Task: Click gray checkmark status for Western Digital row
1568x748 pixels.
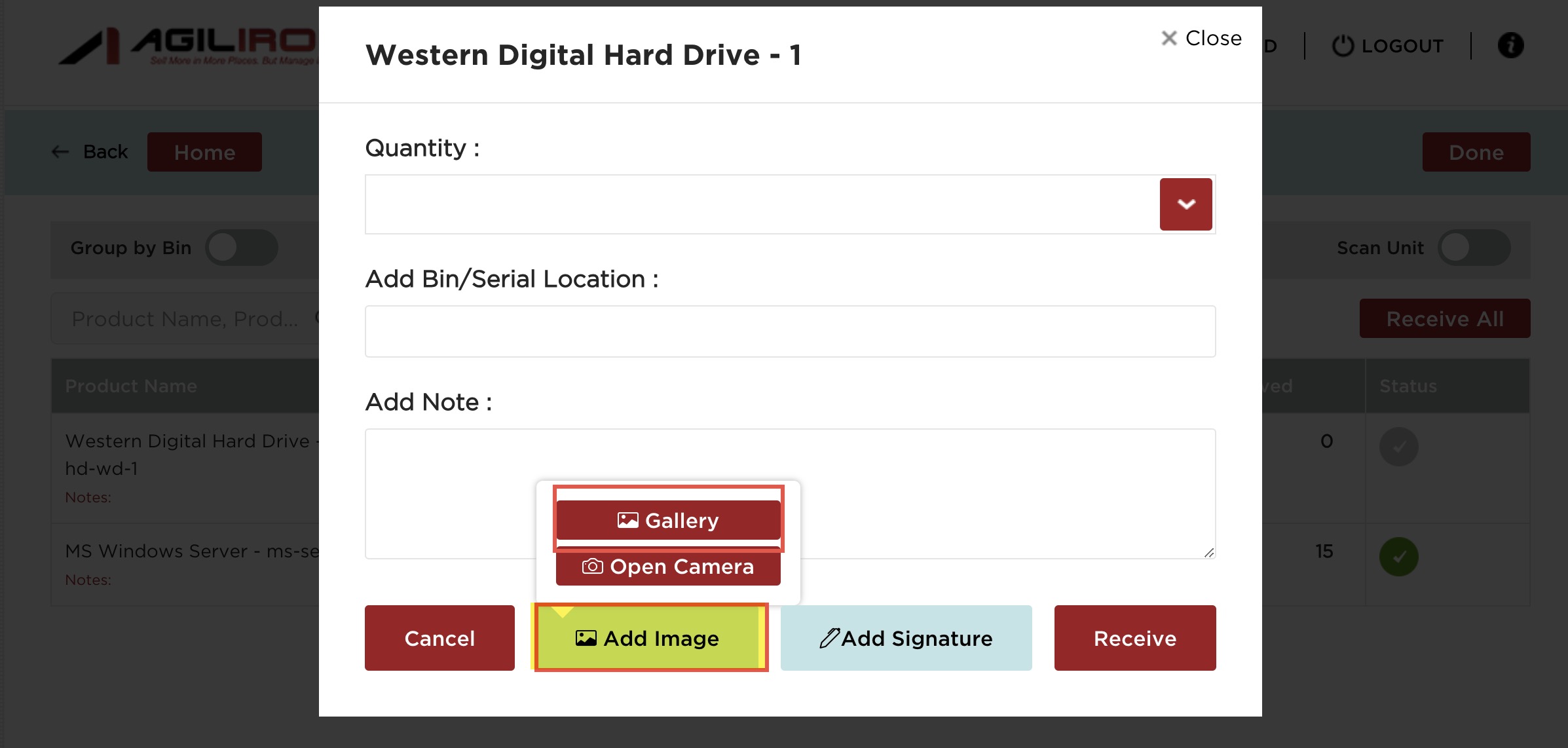Action: [1398, 447]
